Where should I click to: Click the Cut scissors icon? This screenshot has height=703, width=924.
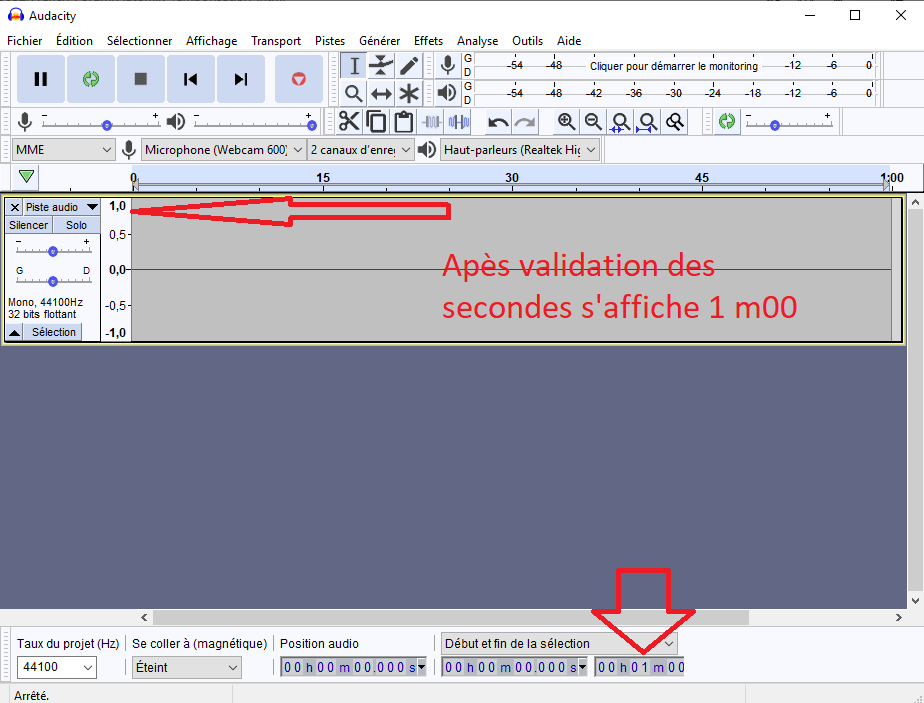coord(349,122)
